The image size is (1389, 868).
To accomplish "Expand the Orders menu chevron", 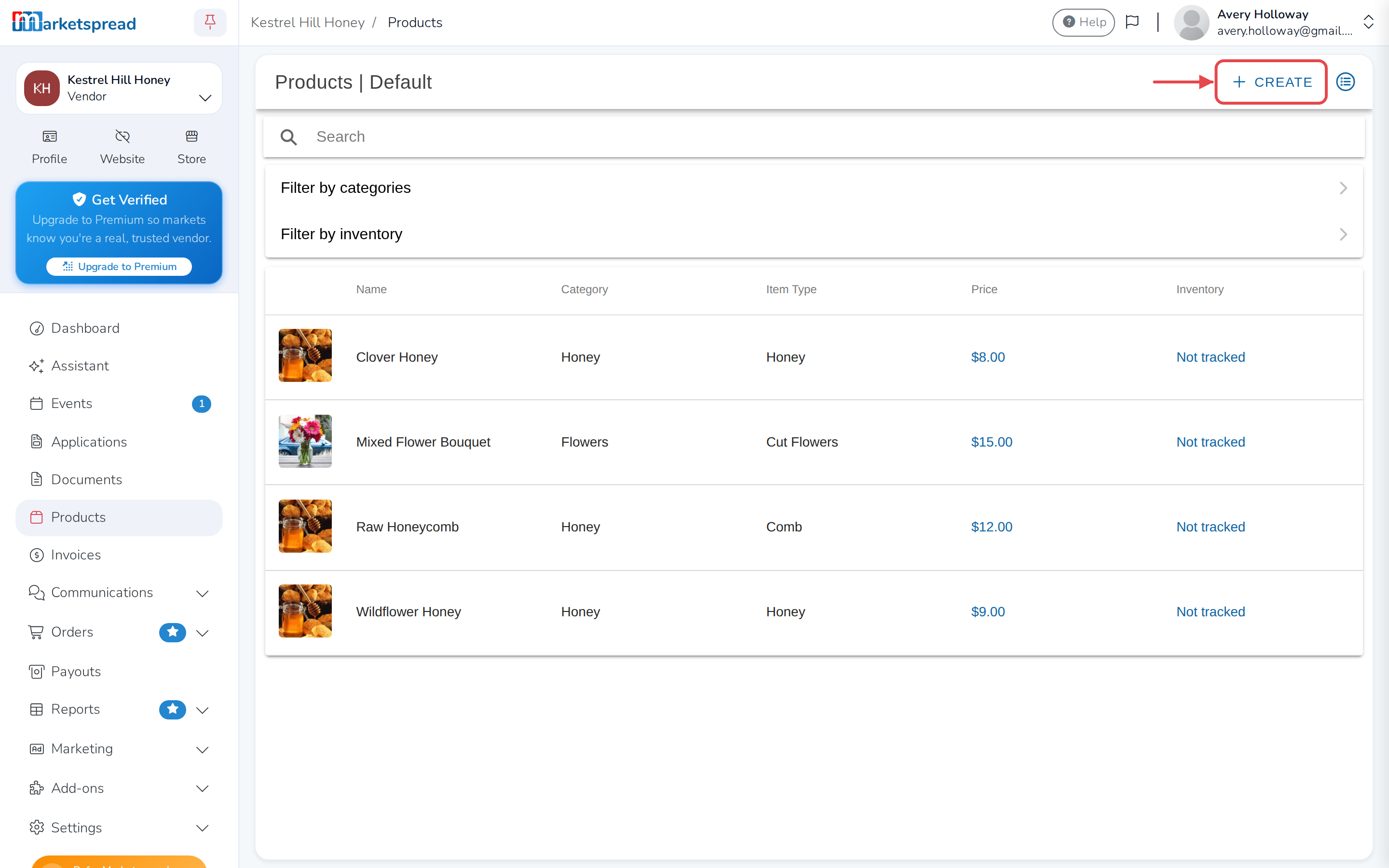I will (202, 633).
